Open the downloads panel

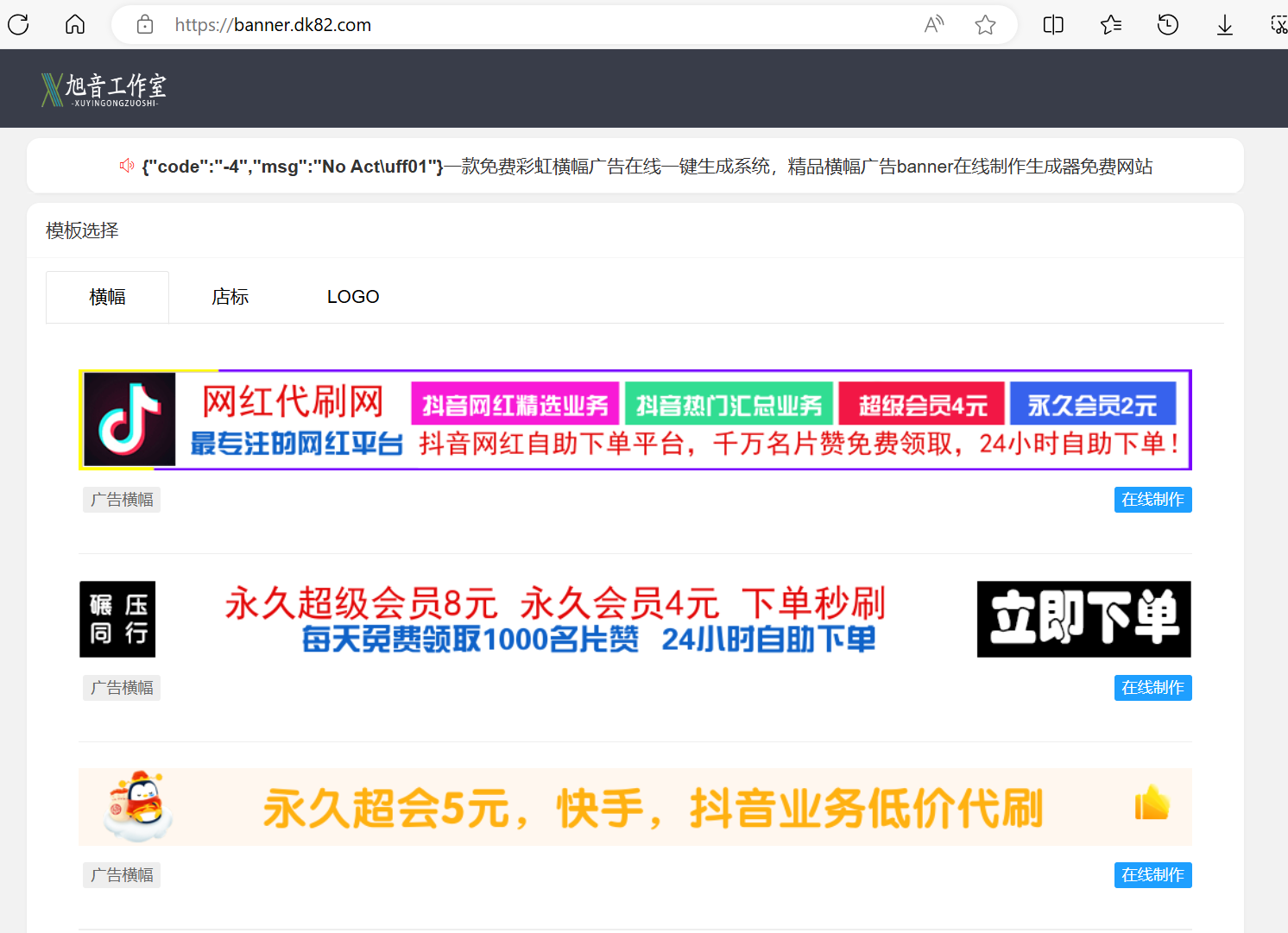point(1225,25)
